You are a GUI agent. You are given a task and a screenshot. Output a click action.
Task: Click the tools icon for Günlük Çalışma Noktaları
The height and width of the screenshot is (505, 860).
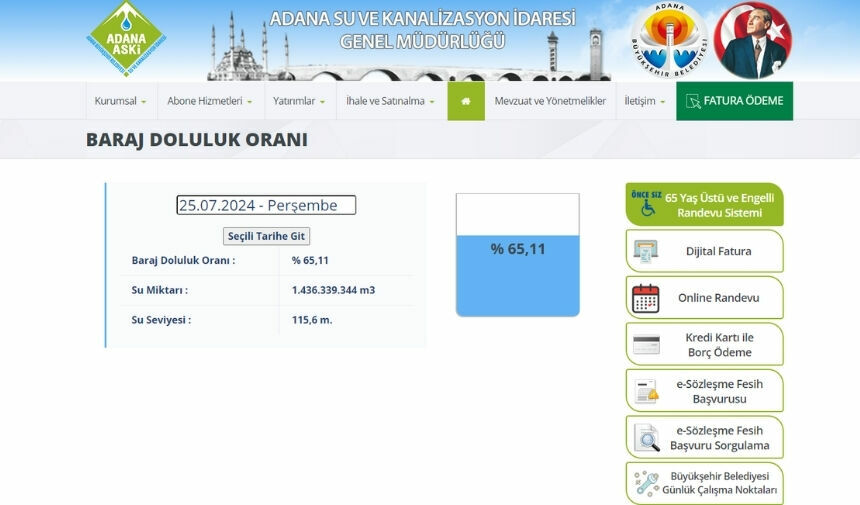(646, 484)
